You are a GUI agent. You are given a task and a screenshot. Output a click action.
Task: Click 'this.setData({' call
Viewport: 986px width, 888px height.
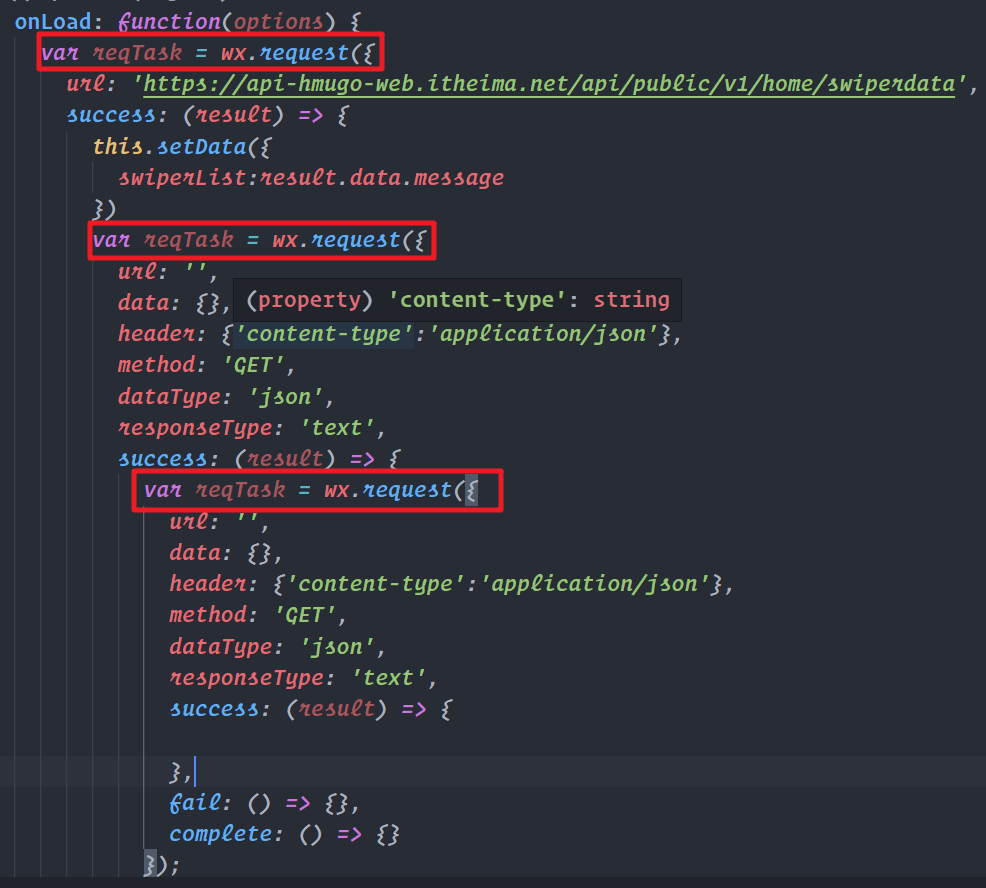[182, 147]
